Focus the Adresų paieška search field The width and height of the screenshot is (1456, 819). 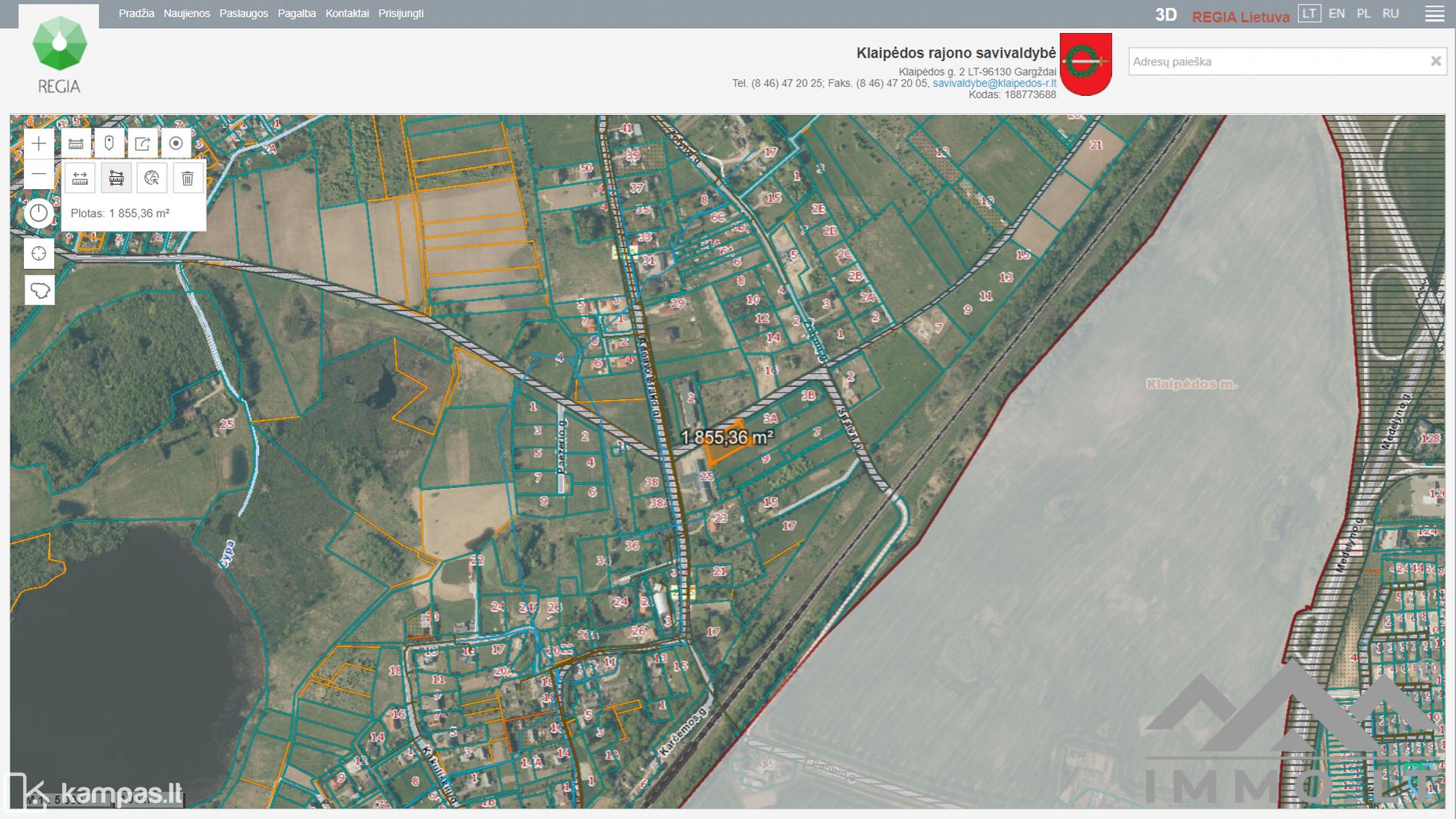click(x=1276, y=61)
